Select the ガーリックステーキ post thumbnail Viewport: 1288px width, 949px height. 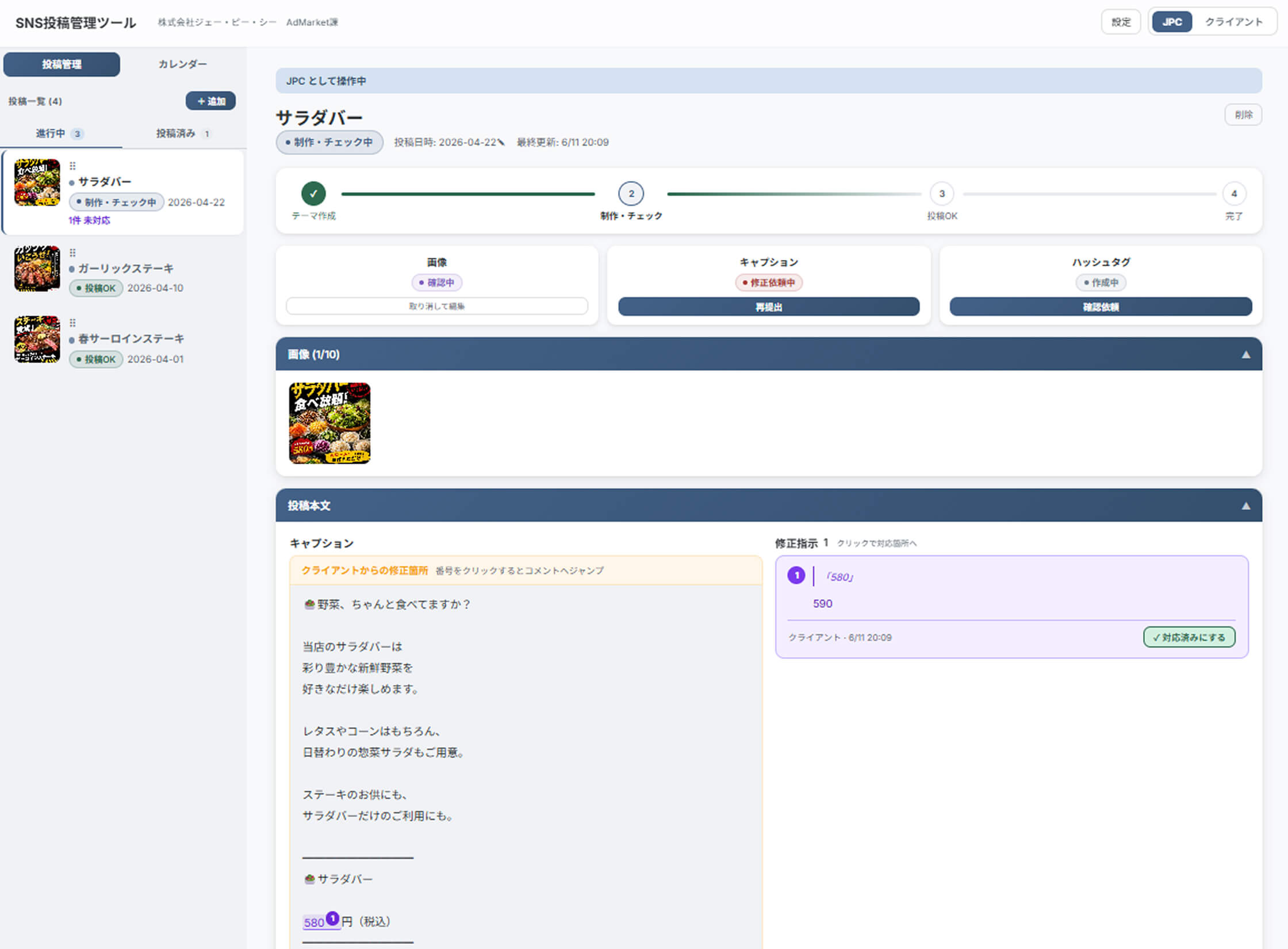37,269
